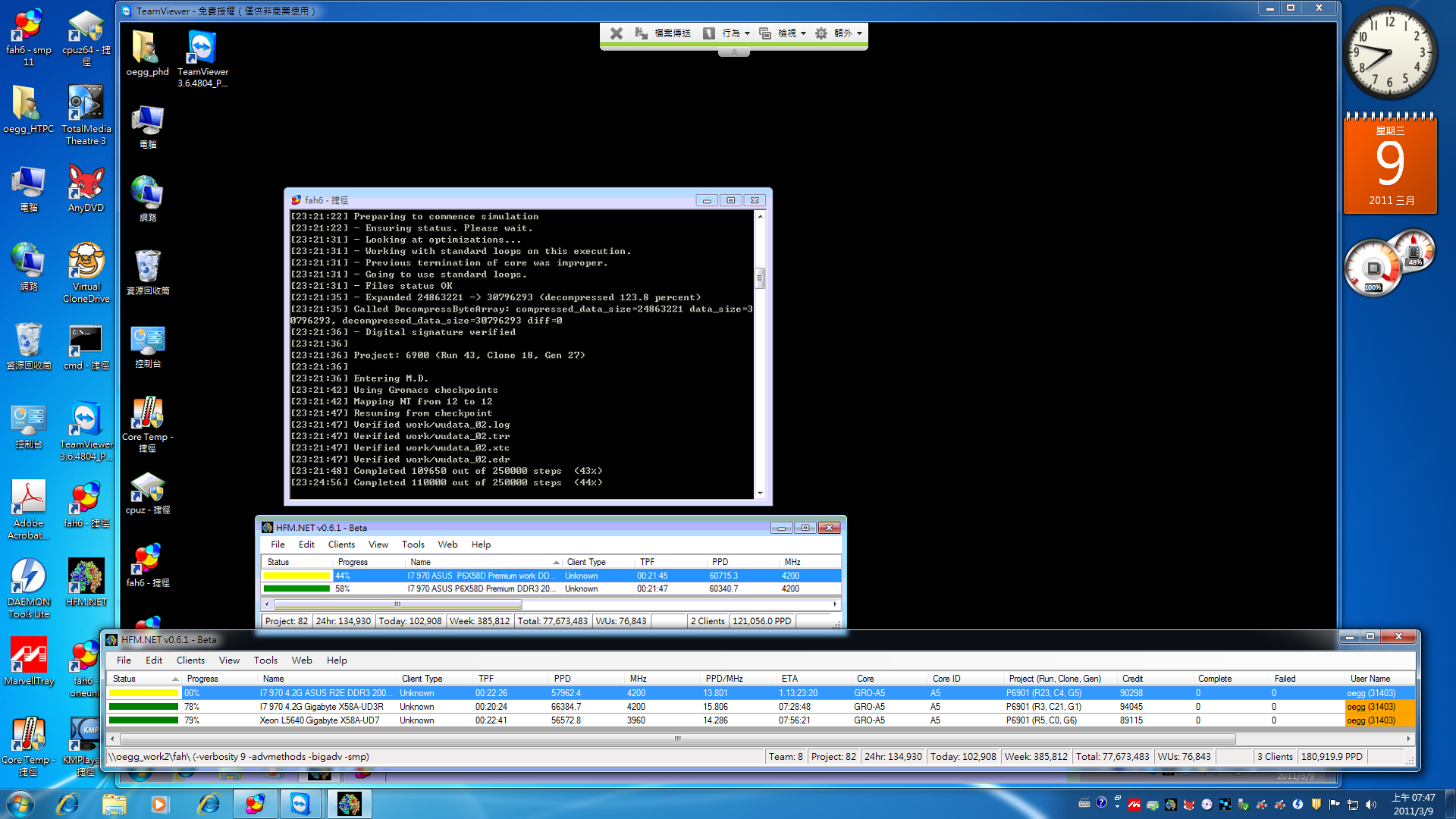The image size is (1456, 819).
Task: Select the oegg_HTPC folder icon
Action: tap(29, 110)
